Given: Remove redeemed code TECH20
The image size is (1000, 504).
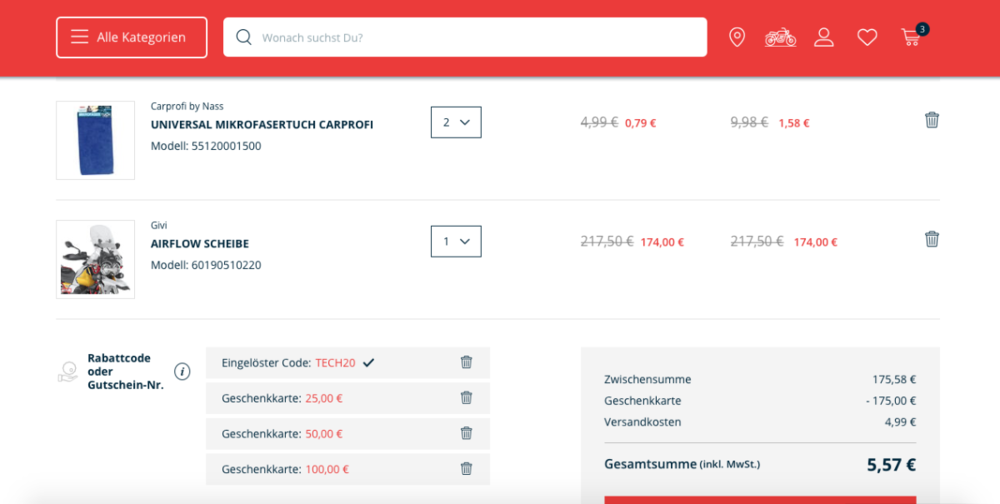Looking at the screenshot, I should (466, 362).
